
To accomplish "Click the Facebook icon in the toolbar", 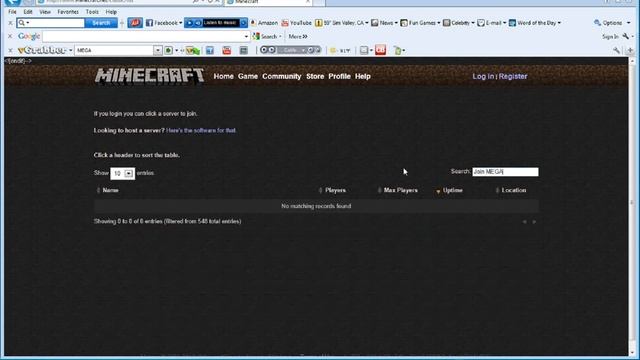I will point(149,23).
